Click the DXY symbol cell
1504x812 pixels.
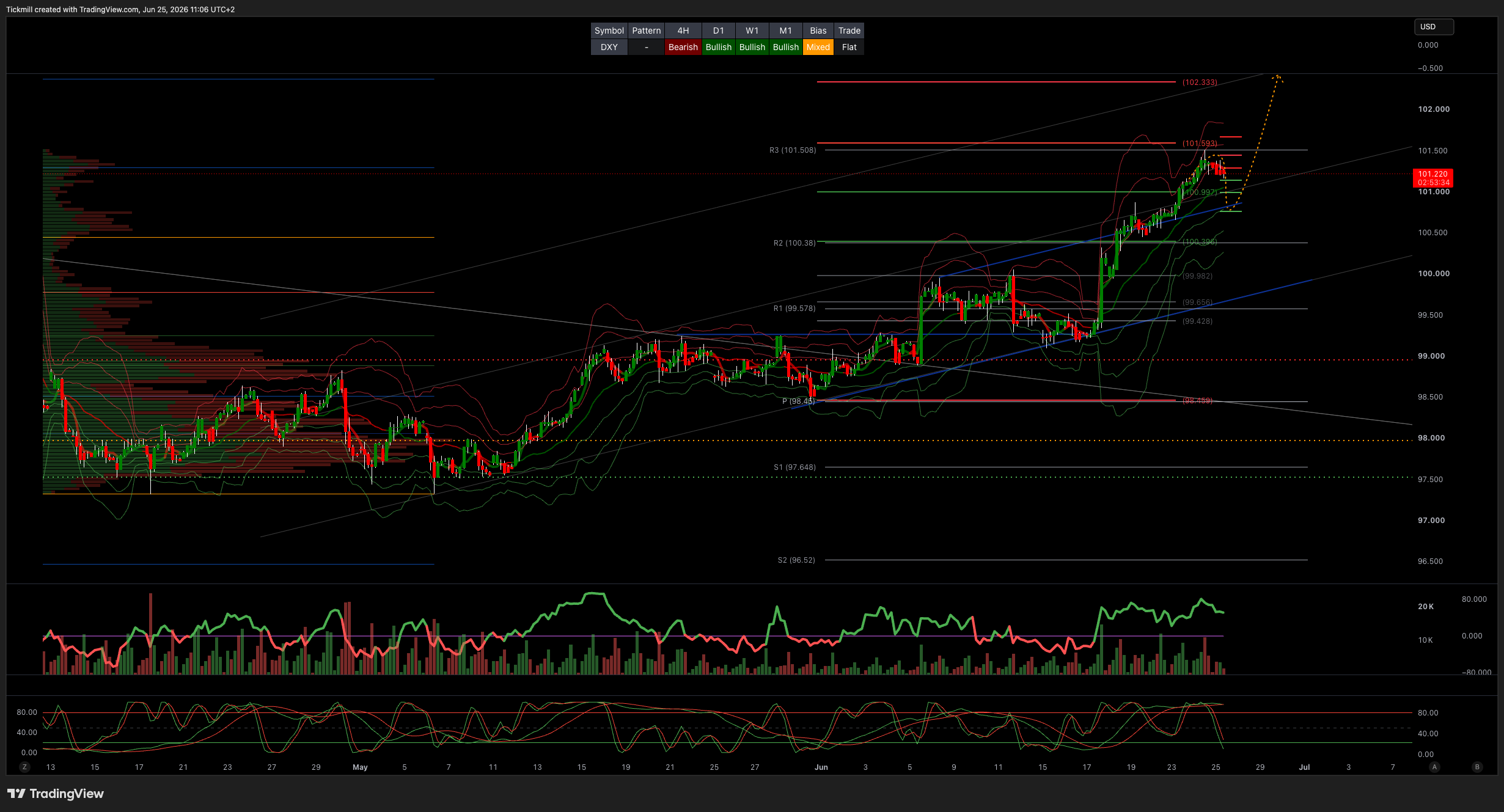click(609, 47)
